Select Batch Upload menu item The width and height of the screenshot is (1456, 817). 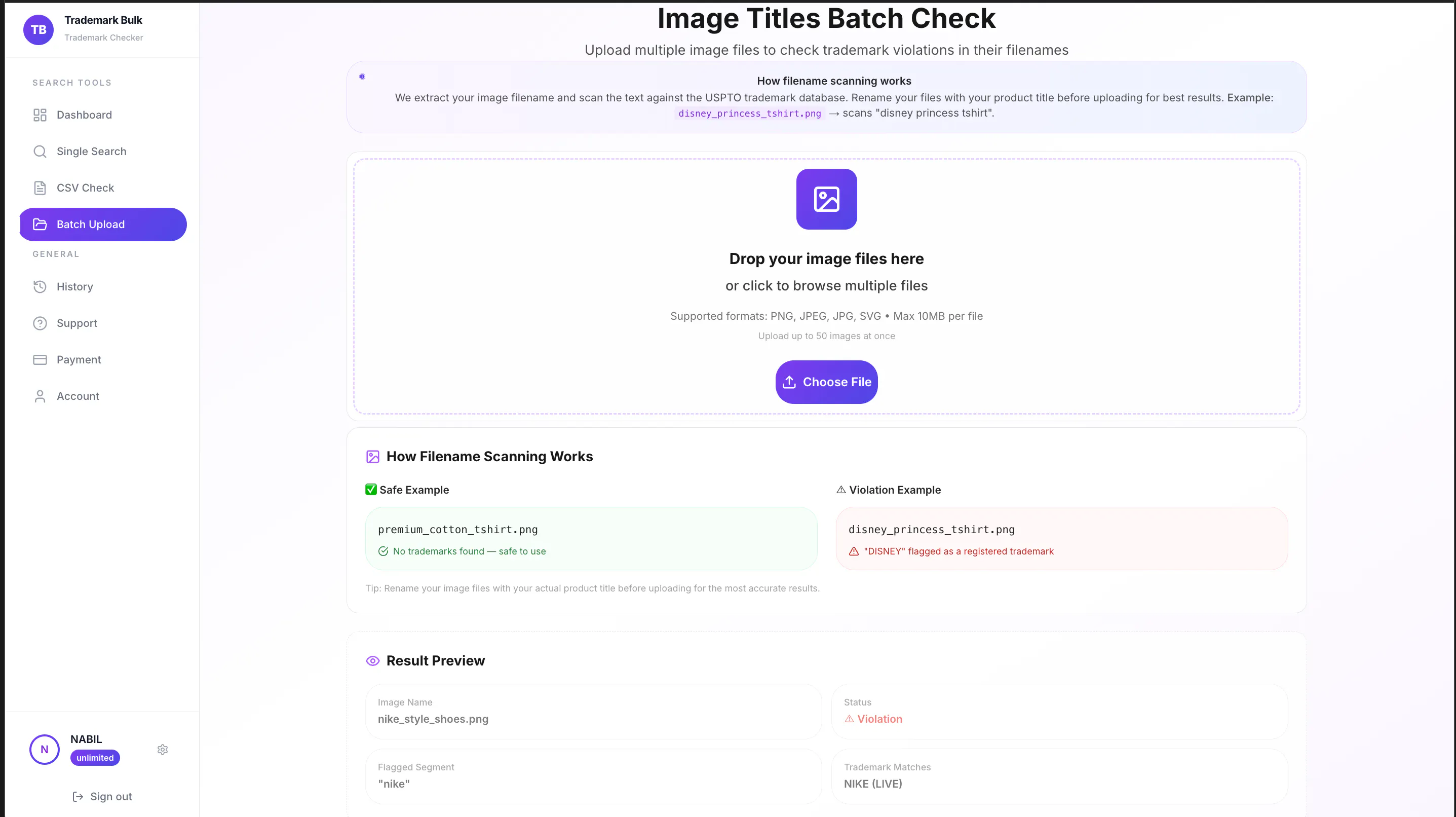(103, 225)
